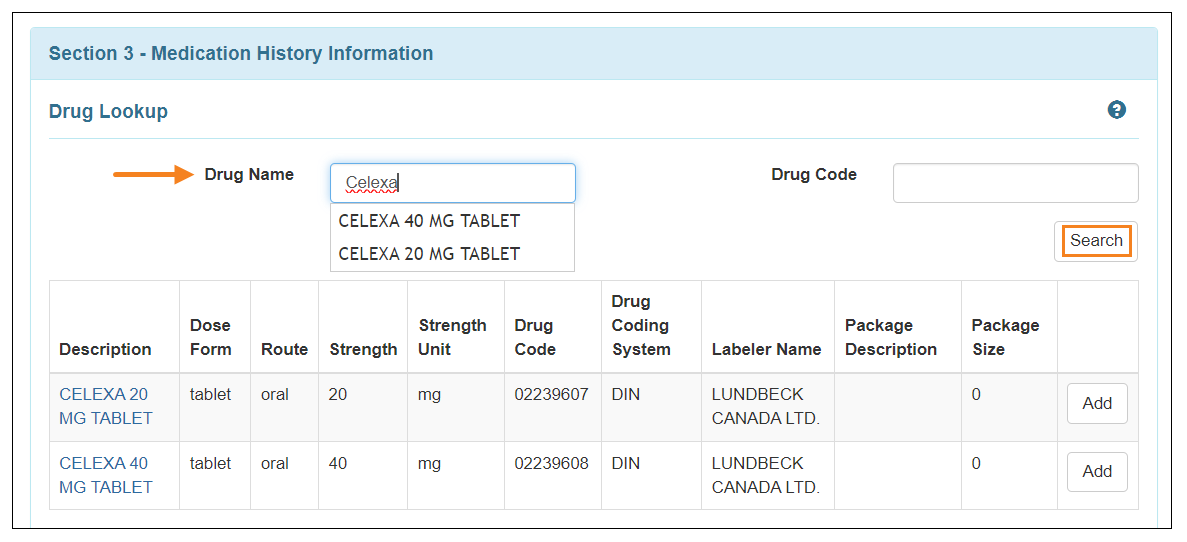Click the Drug Code input field
1187x542 pixels.
click(x=1015, y=183)
